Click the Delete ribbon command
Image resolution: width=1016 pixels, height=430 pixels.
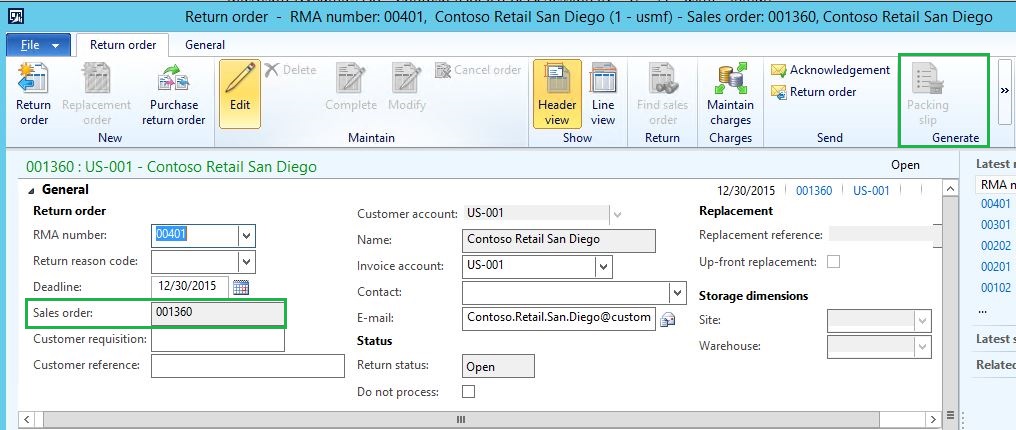tap(290, 70)
